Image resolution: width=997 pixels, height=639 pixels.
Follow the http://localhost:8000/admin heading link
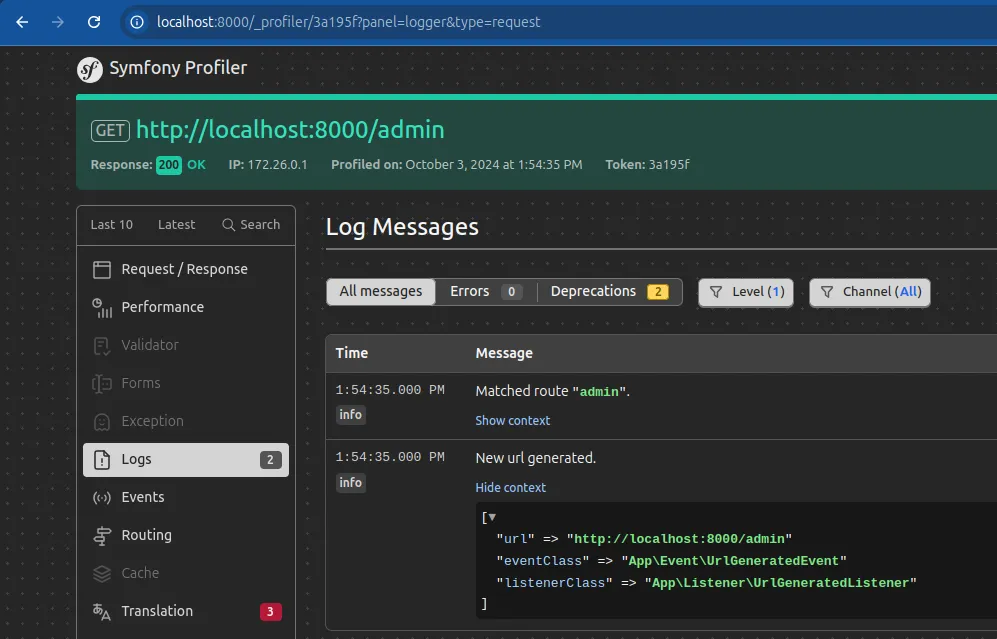(x=290, y=130)
